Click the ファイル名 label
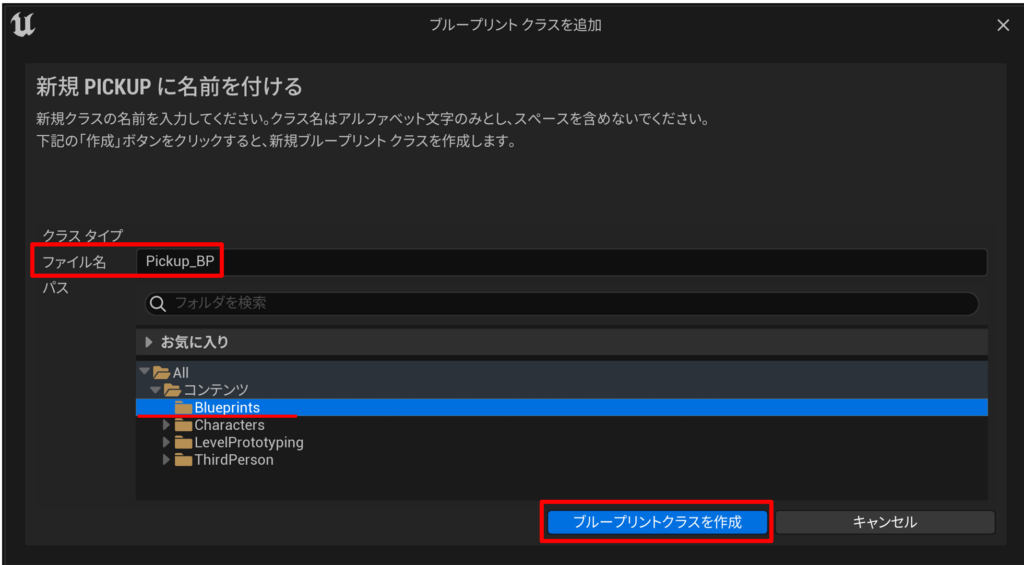 pos(74,262)
